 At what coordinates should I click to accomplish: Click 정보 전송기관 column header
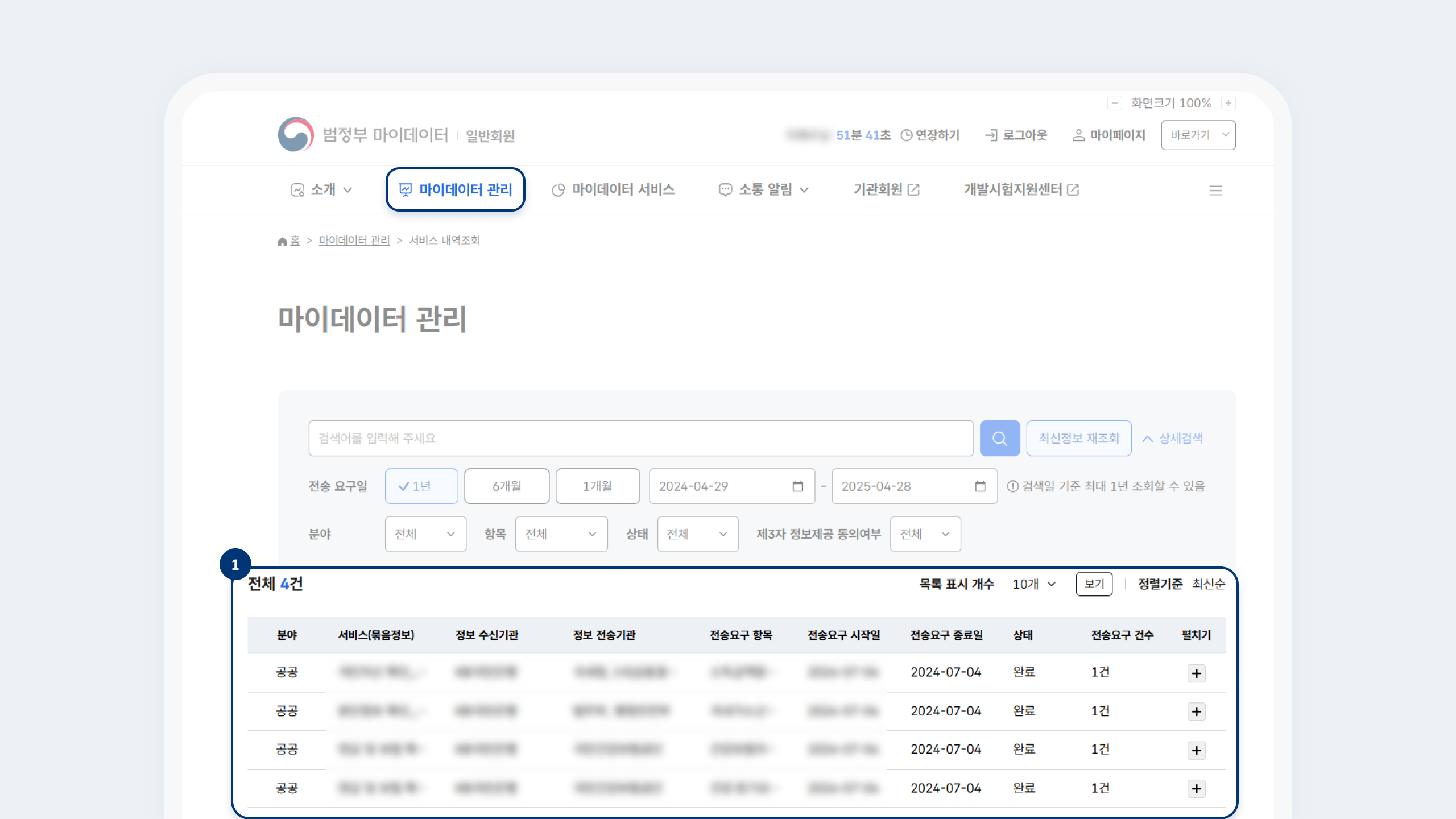click(x=604, y=635)
